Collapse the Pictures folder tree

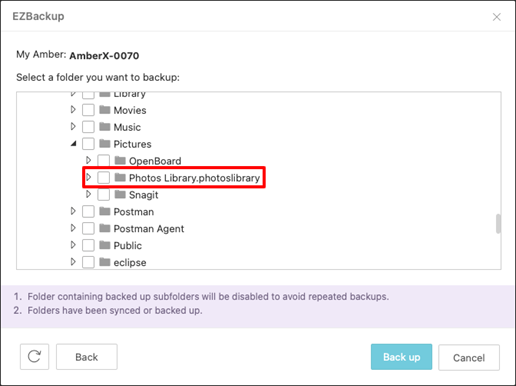coord(73,144)
